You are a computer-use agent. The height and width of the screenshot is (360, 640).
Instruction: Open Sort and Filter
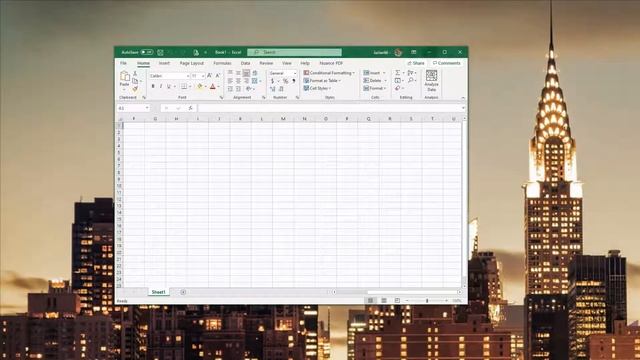click(410, 73)
